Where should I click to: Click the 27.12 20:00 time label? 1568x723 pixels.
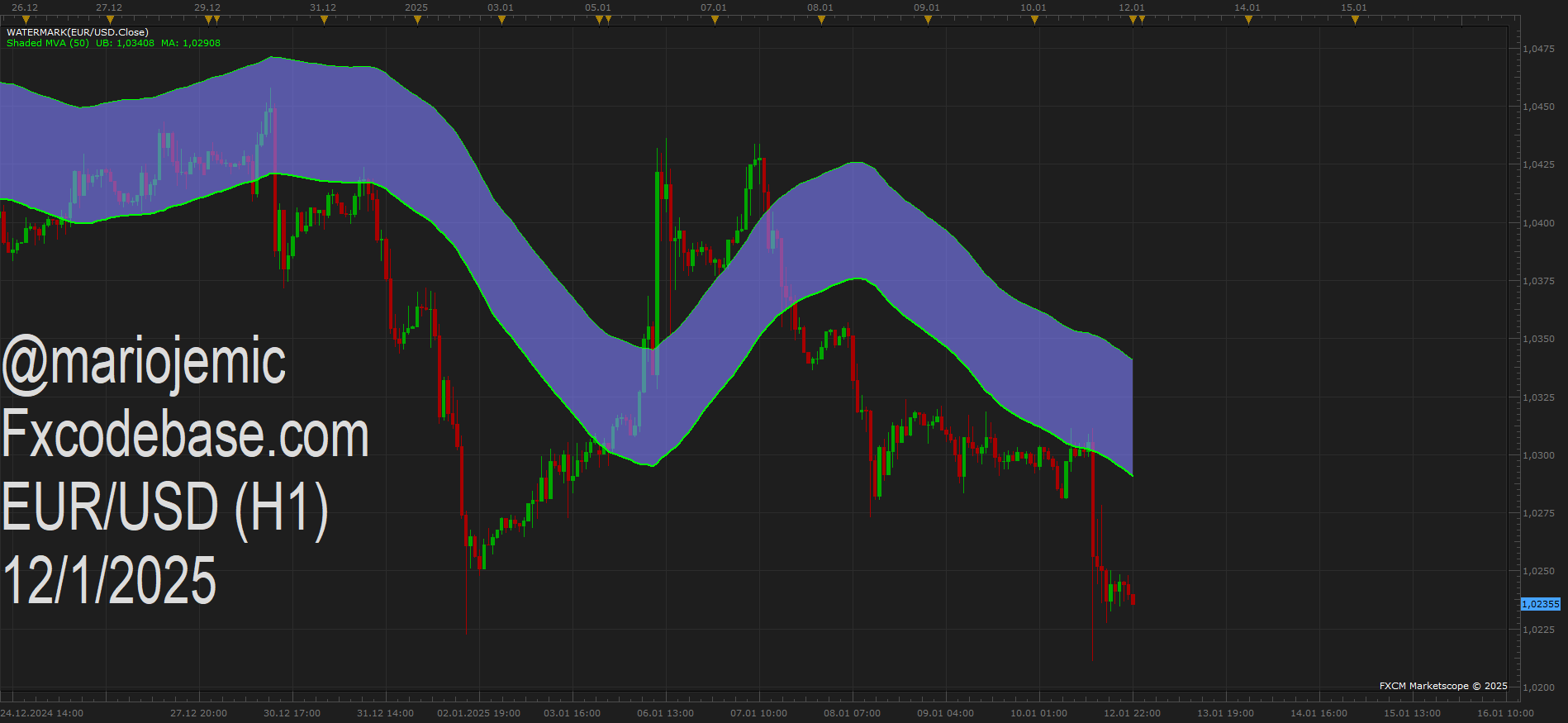[x=198, y=713]
